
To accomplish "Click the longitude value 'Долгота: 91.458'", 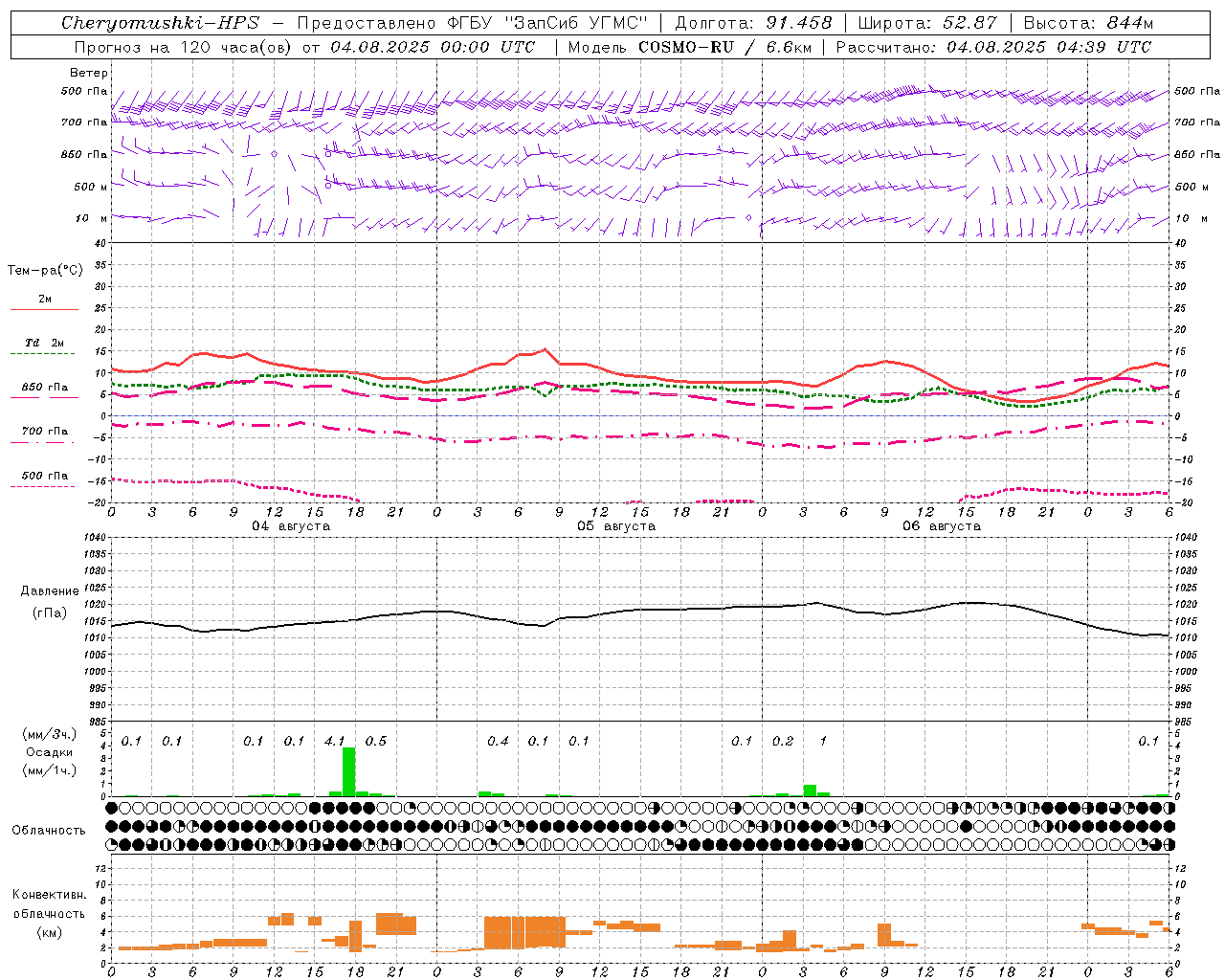I will pos(754,23).
